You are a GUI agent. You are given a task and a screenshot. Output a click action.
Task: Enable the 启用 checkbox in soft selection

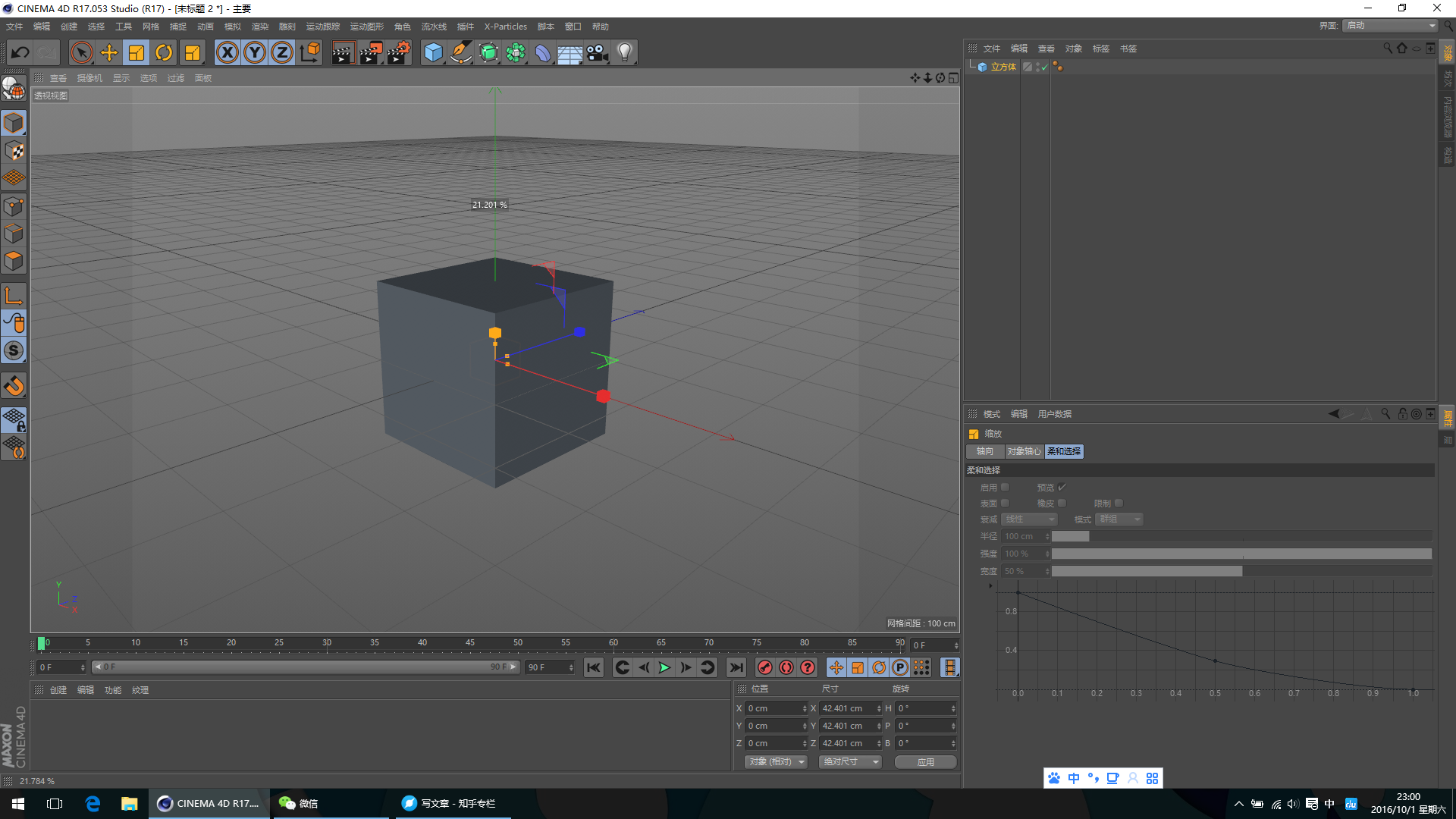tap(1005, 487)
